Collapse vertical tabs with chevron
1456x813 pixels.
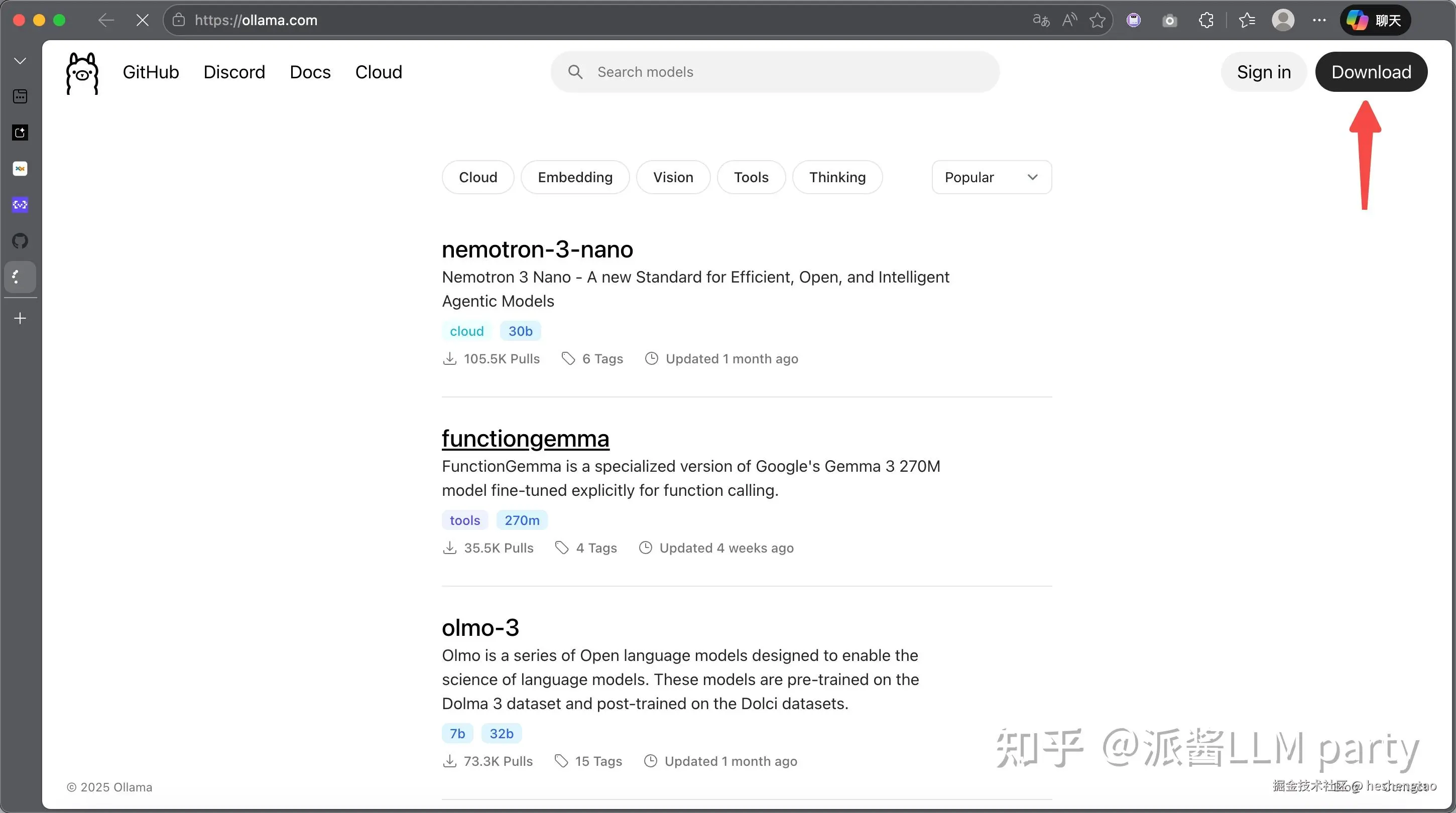(21, 60)
